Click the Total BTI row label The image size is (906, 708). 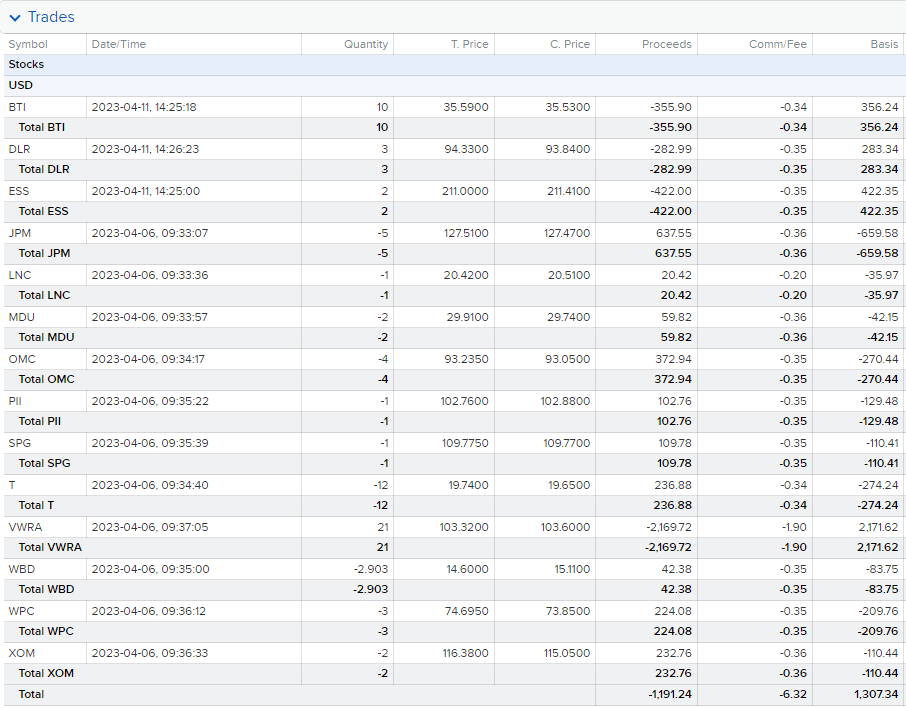coord(42,128)
